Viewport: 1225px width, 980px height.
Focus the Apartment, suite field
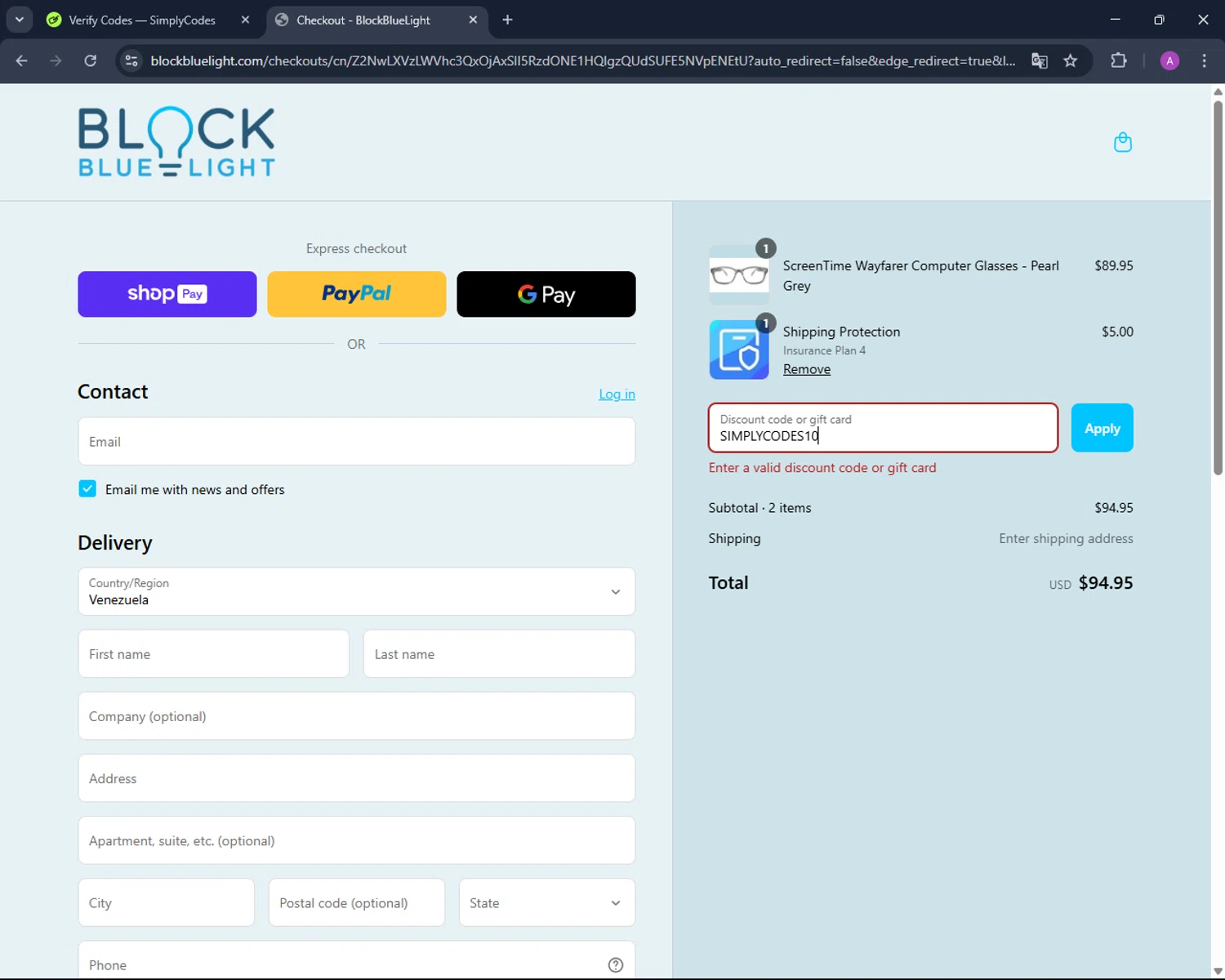357,840
